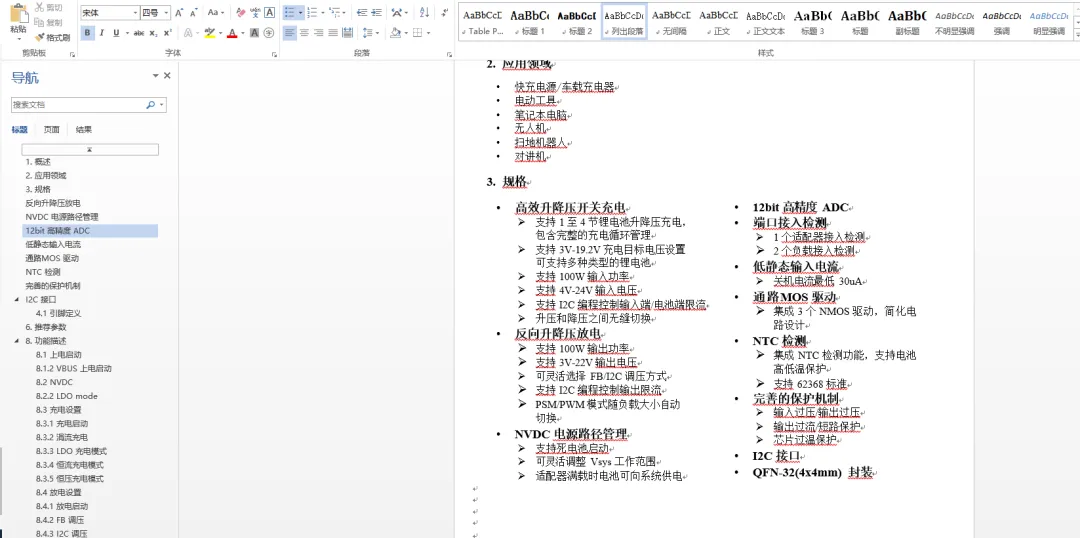
Task: Click the paragraph shading paint bucket
Action: click(x=395, y=32)
